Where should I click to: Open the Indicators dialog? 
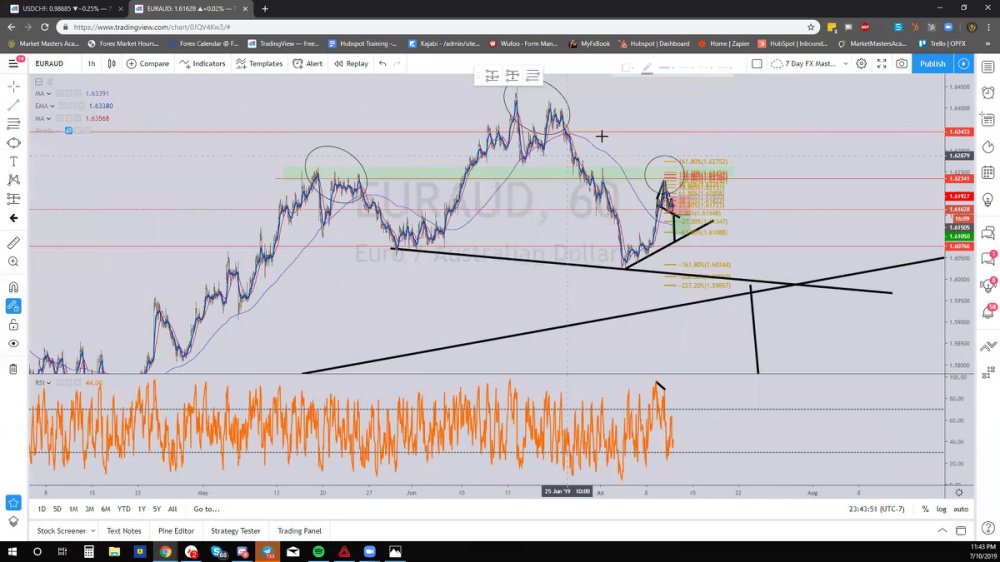point(203,63)
